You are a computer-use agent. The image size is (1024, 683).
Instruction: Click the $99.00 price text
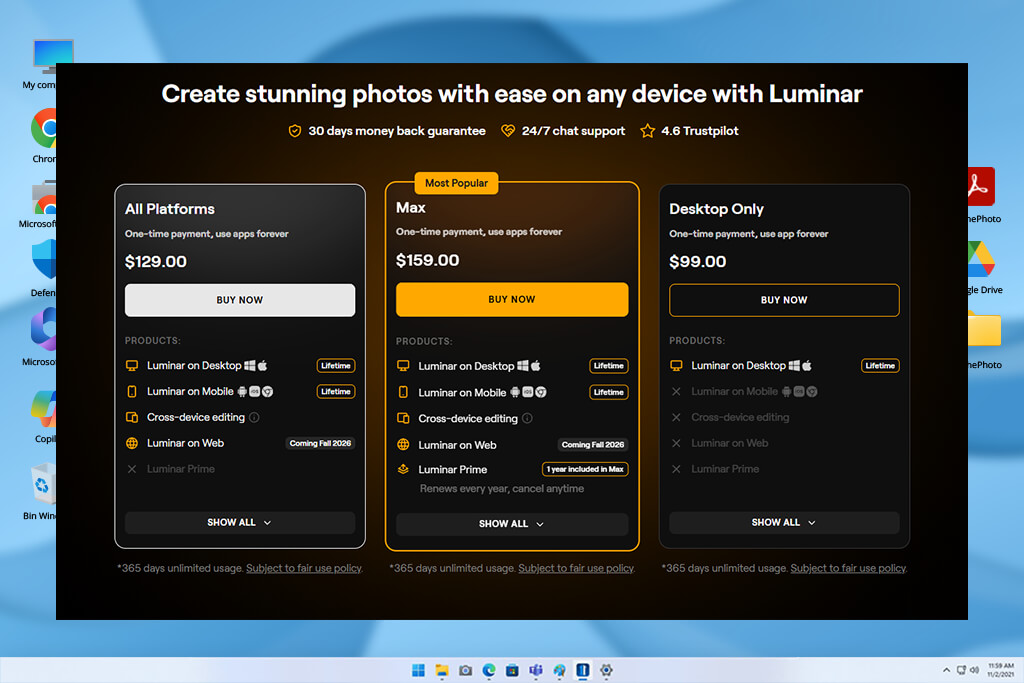[697, 261]
